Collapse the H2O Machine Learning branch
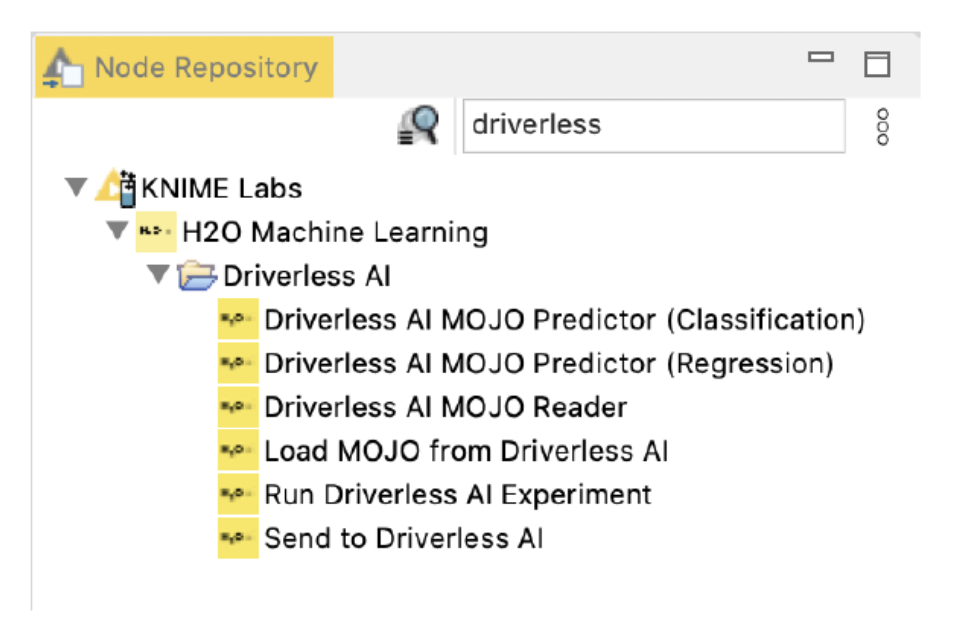Viewport: 970px width, 642px height. coord(117,232)
